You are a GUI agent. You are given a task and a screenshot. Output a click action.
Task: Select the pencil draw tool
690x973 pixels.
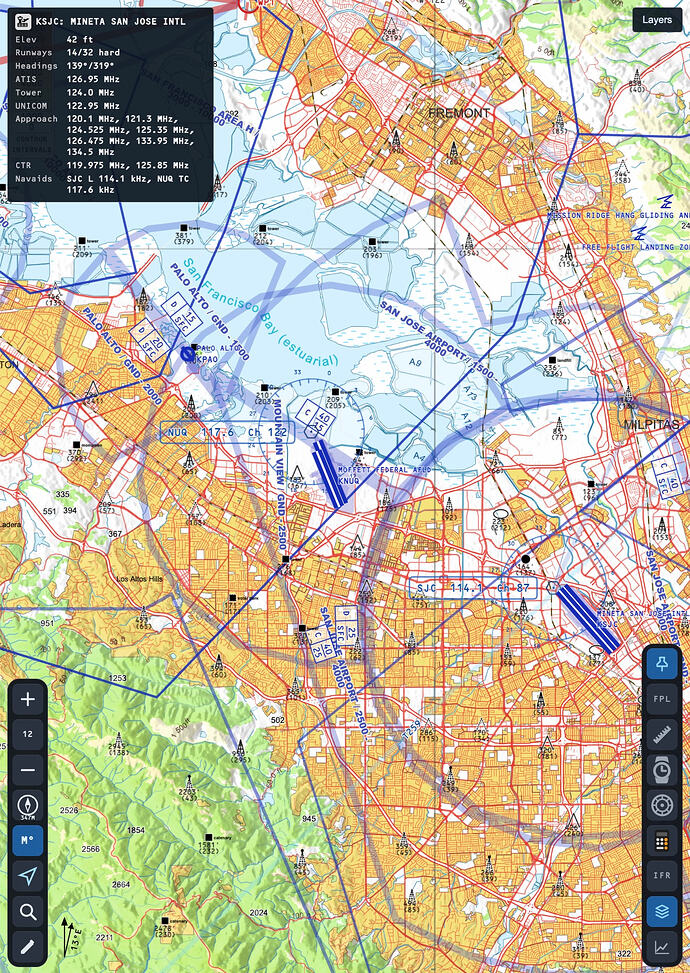point(27,947)
